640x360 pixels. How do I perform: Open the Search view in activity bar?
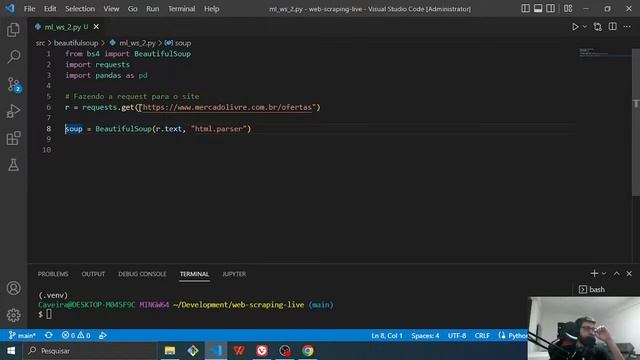[13, 57]
